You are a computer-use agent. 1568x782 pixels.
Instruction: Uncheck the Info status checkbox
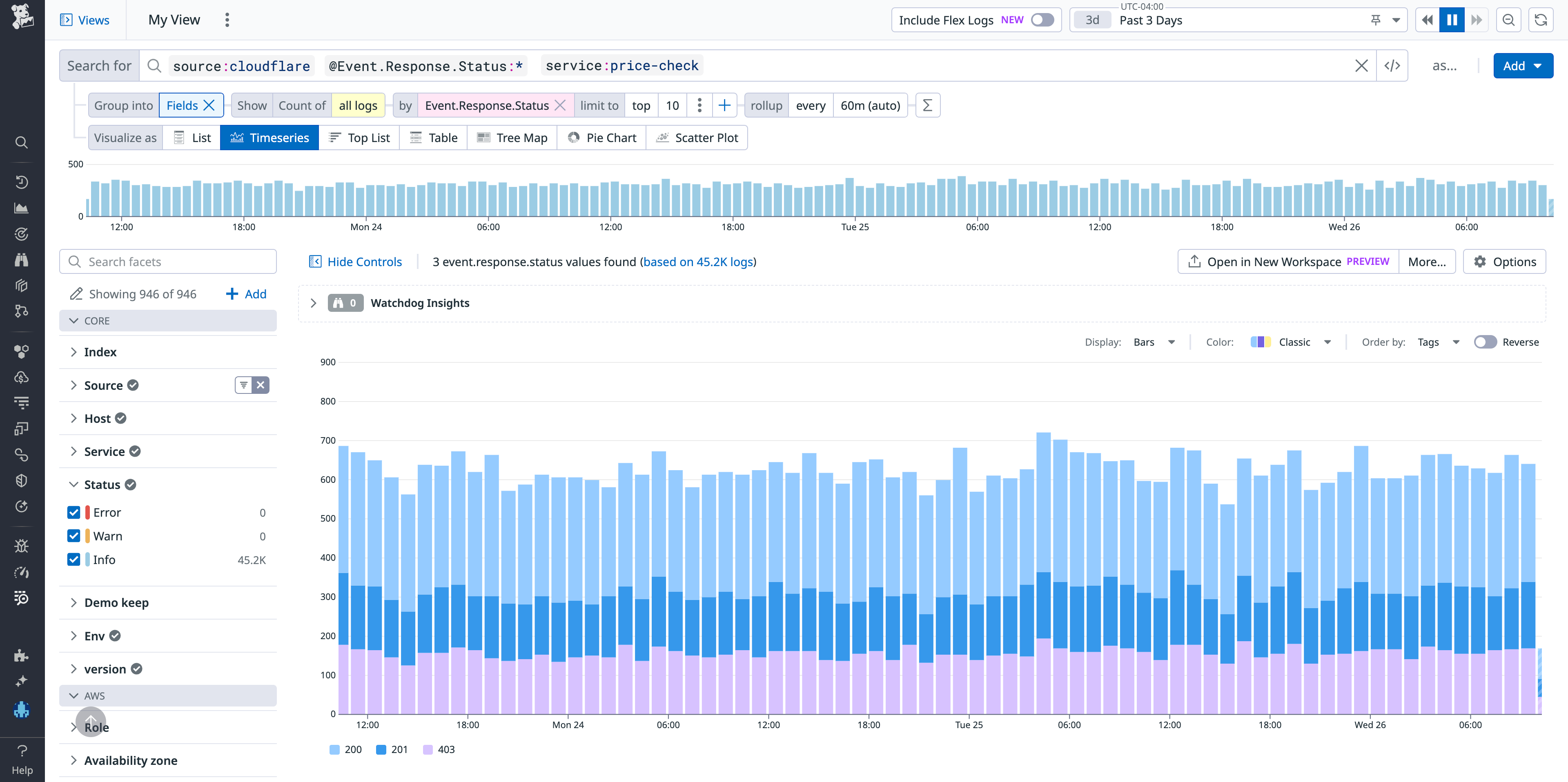[x=73, y=559]
